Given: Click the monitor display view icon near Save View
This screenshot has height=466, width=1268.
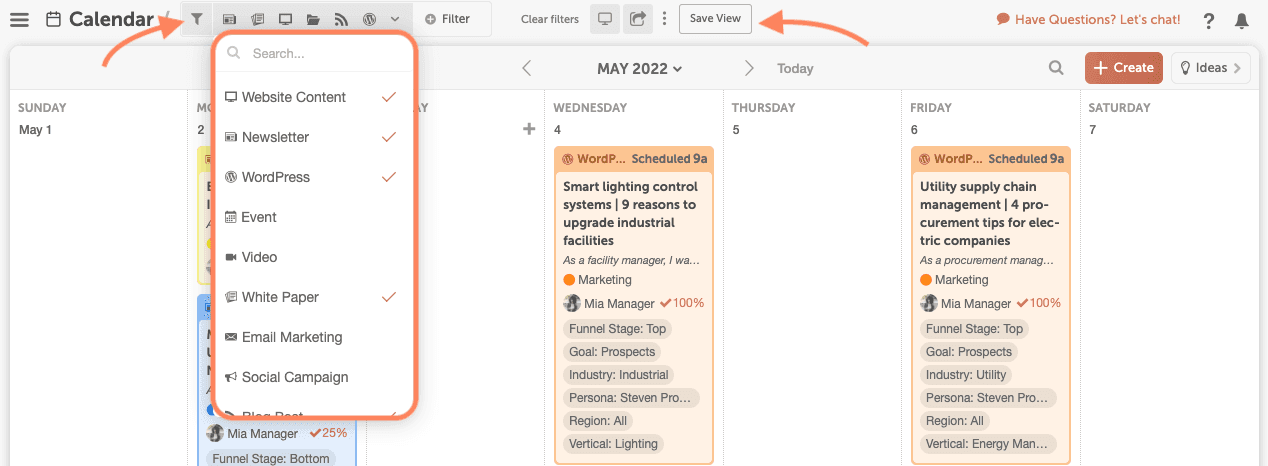Looking at the screenshot, I should pos(605,18).
